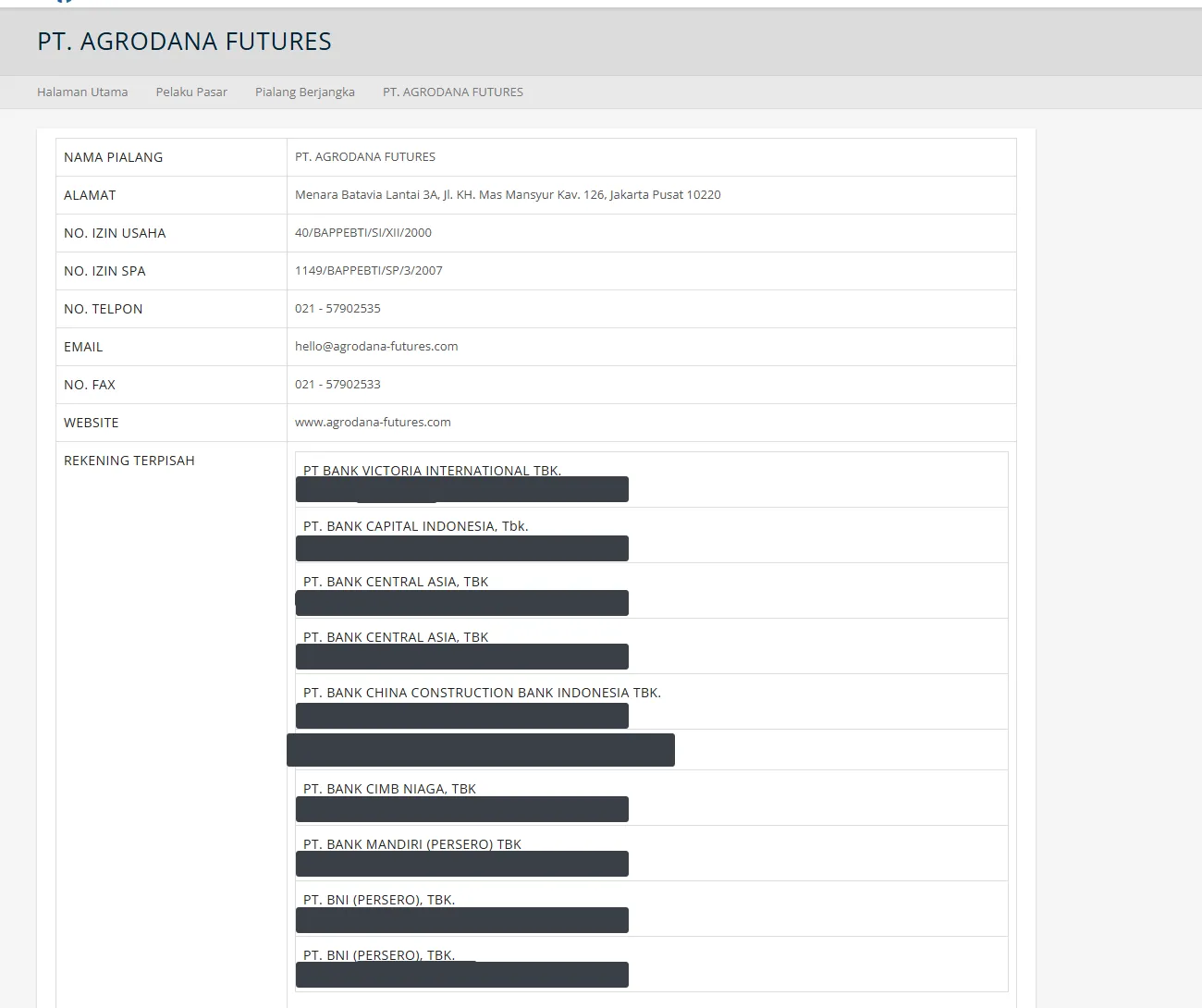Select PT. BANK CAPITAL INDONESIA, Tbk. entry
Screen dimensions: 1202x1008
tap(416, 526)
